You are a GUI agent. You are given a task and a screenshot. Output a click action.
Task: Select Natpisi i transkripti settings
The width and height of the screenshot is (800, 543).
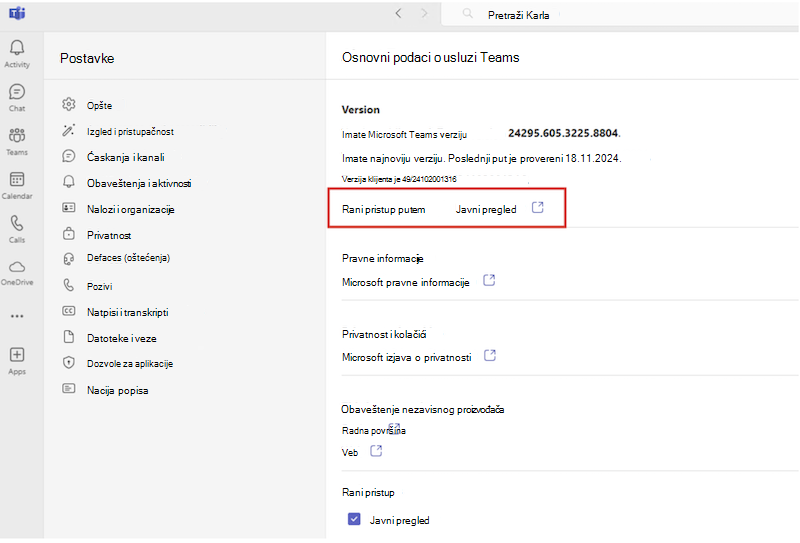128,312
